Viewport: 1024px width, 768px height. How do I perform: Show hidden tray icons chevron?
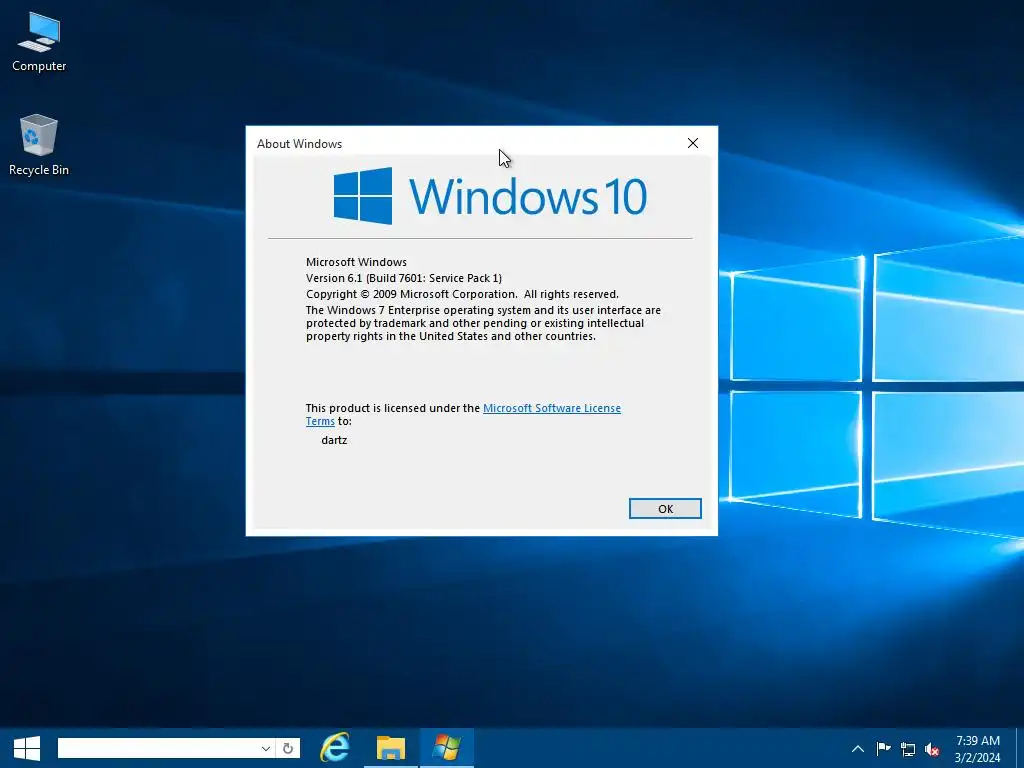click(857, 749)
